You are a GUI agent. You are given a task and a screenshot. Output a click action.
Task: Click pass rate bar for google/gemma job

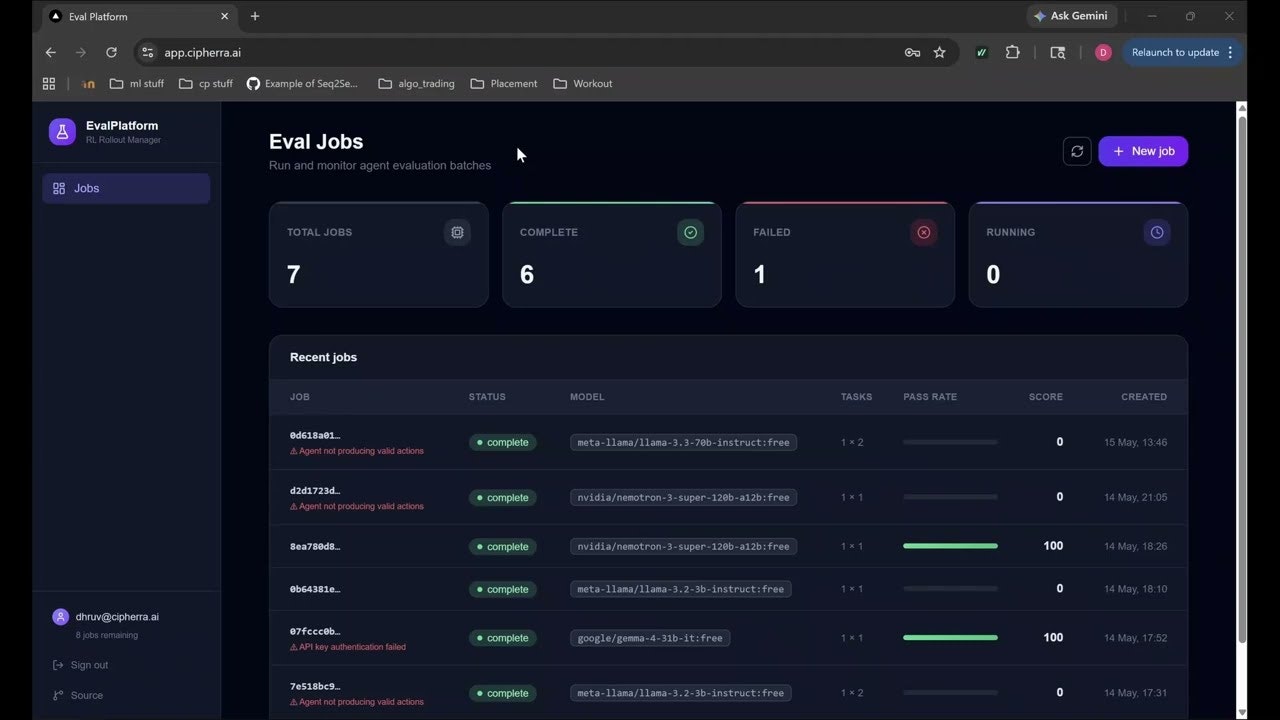tap(950, 637)
